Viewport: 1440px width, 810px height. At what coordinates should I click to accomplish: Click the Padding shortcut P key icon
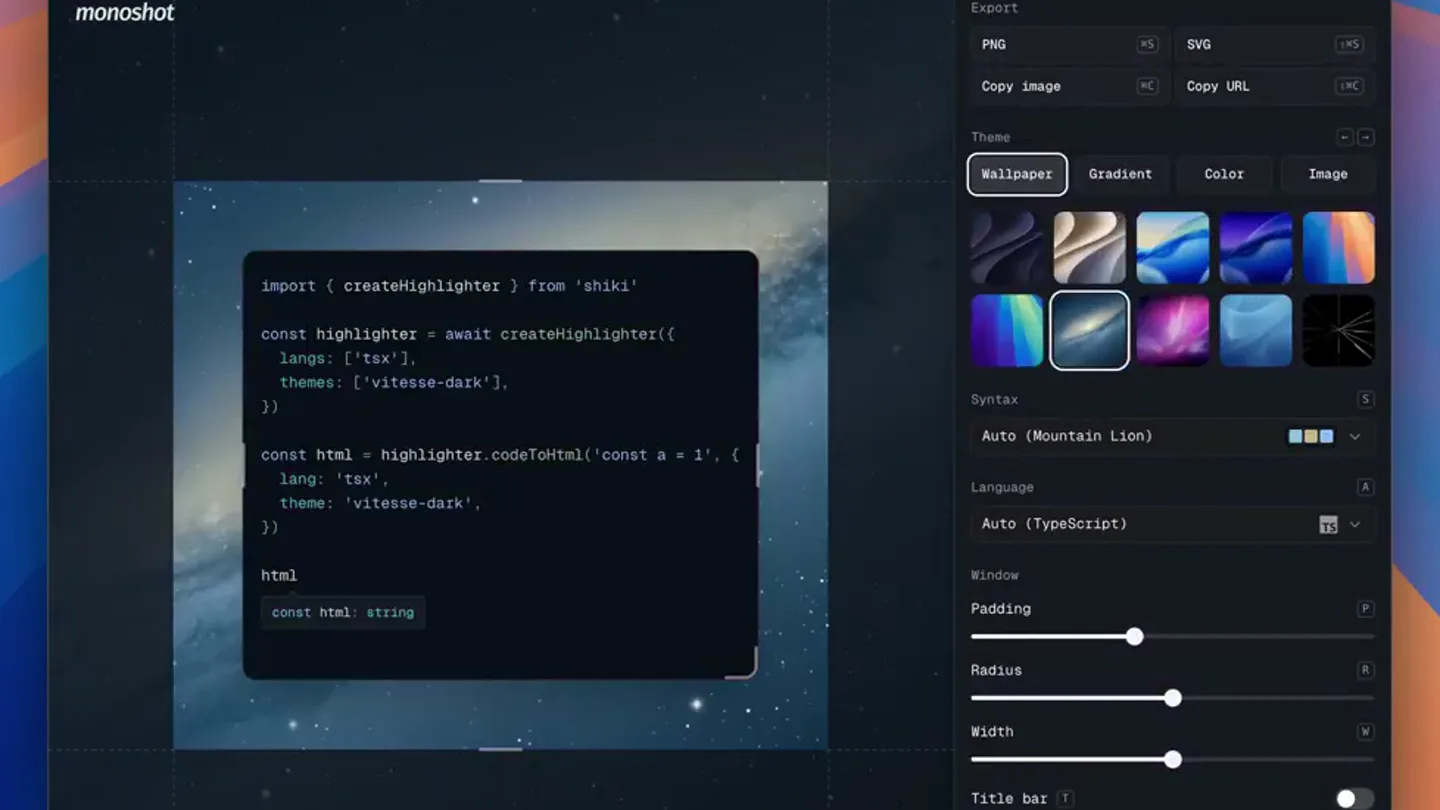click(x=1365, y=609)
